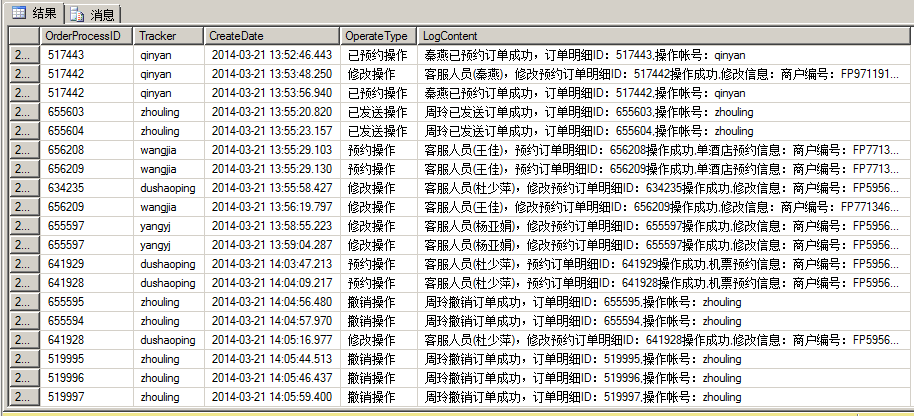Click LogContent 周玲已发送订单成功 for ID 655603
The width and height of the screenshot is (914, 416).
tap(665, 112)
